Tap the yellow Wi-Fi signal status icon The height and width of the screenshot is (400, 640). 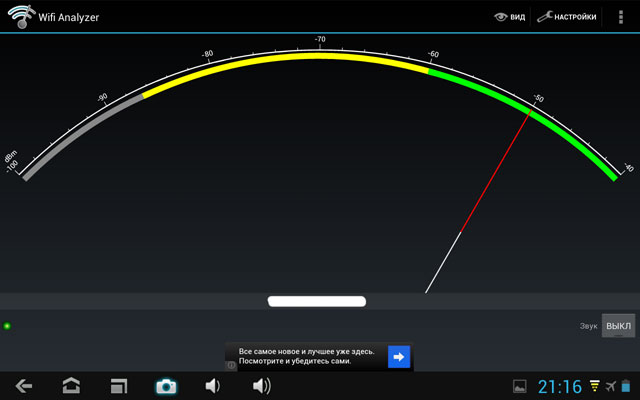tap(595, 385)
